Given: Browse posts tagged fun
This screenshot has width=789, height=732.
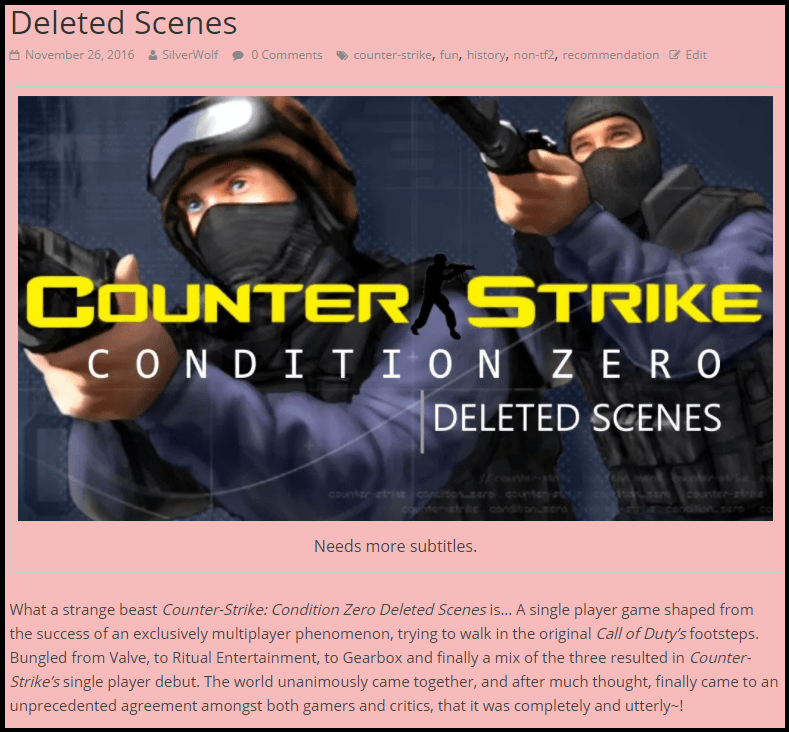Looking at the screenshot, I should coord(449,55).
